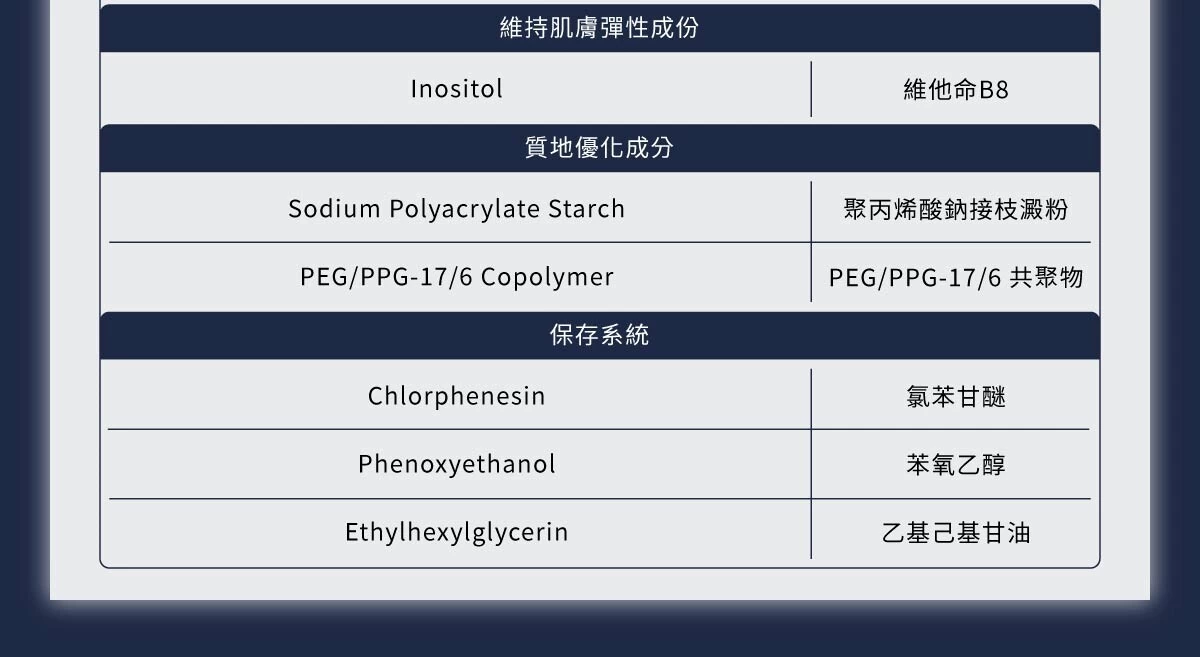
Task: Click the B8 text in vitamin cell
Action: (x=994, y=90)
